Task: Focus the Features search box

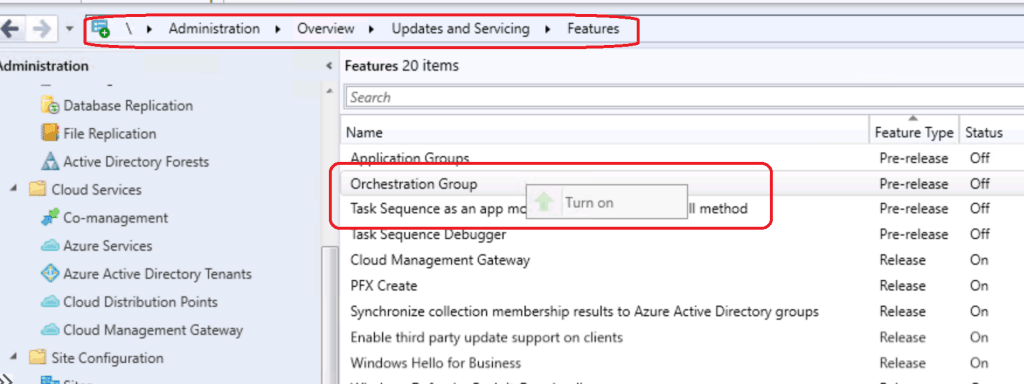Action: click(684, 97)
